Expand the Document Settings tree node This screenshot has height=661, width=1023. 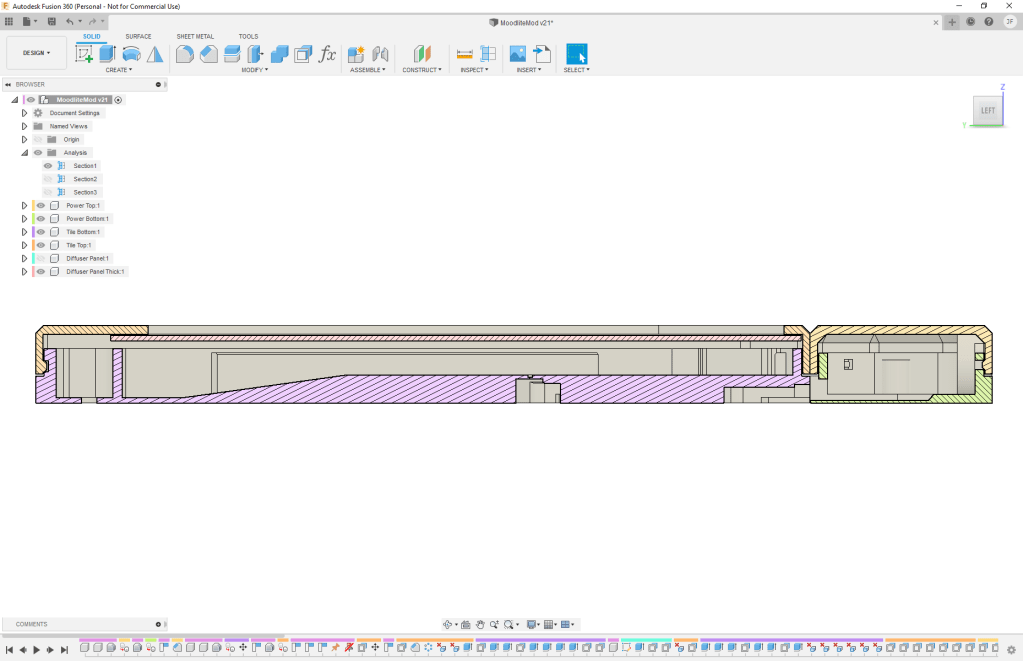(24, 113)
